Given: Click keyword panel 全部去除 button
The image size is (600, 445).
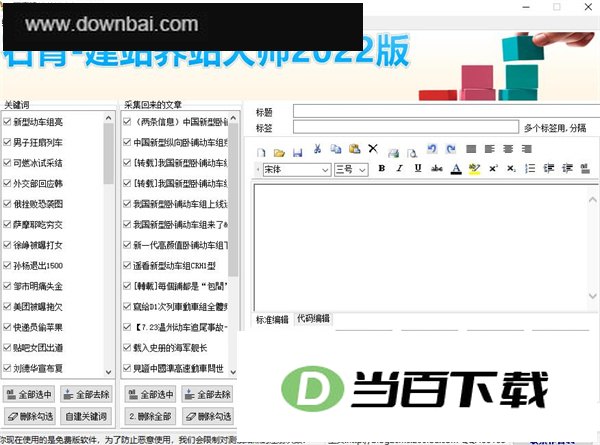Looking at the screenshot, I should [86, 394].
